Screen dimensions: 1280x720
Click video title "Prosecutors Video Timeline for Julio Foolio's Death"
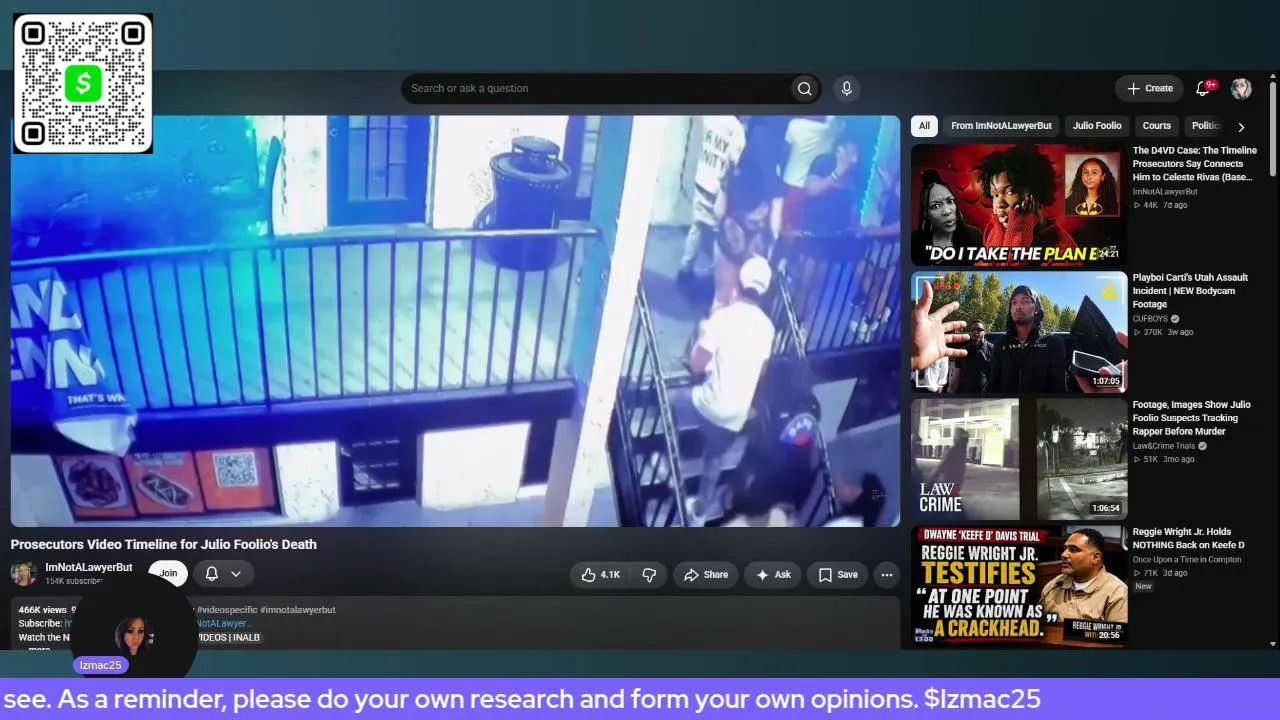coord(164,544)
